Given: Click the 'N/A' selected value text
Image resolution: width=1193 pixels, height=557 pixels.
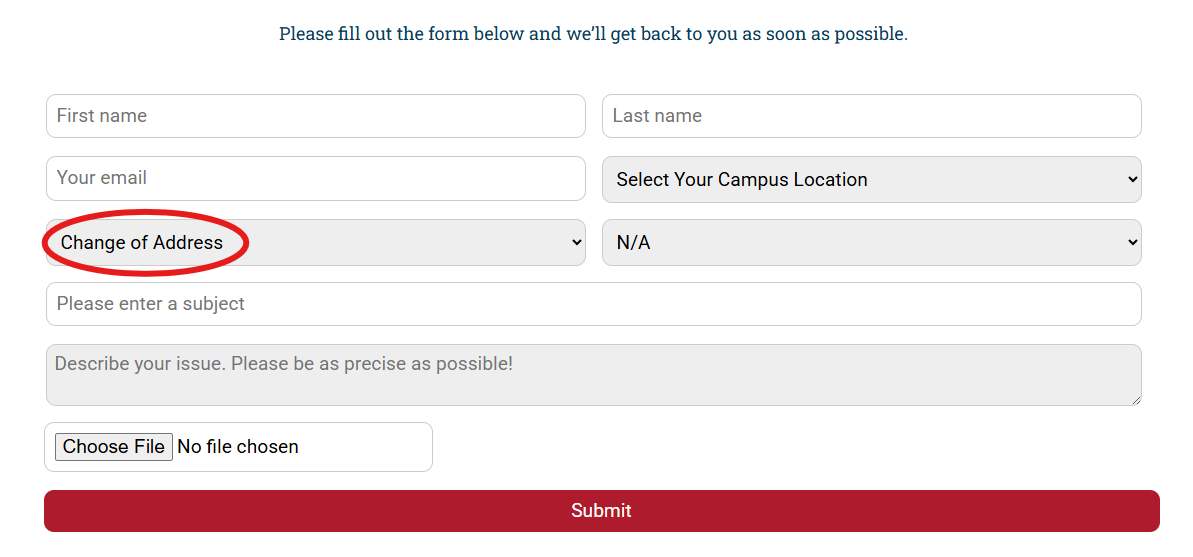Looking at the screenshot, I should (634, 242).
